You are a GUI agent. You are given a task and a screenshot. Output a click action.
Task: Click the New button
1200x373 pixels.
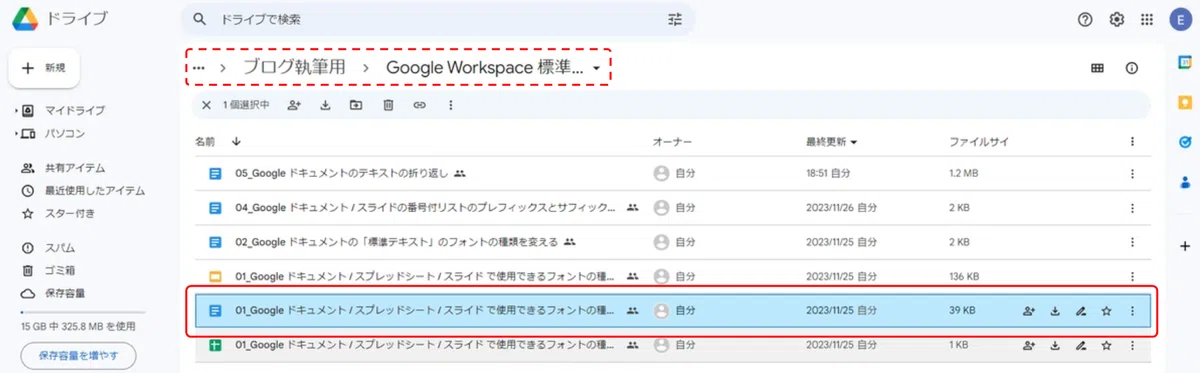tap(44, 67)
